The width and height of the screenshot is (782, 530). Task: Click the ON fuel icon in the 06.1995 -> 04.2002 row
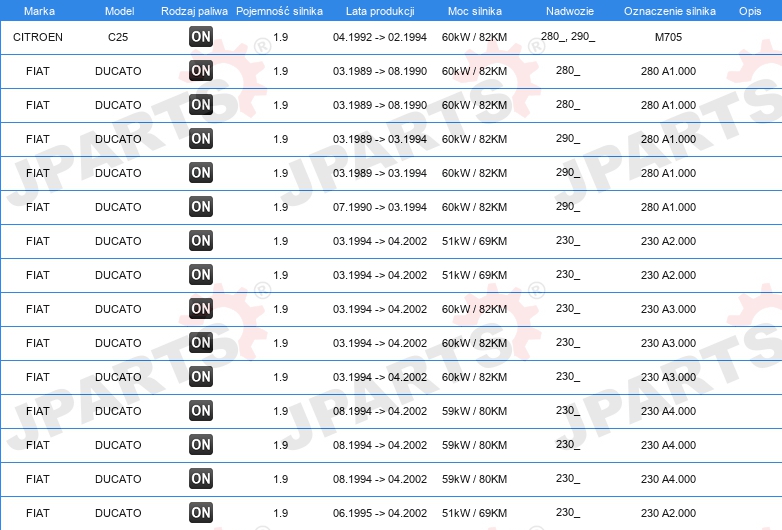point(201,513)
